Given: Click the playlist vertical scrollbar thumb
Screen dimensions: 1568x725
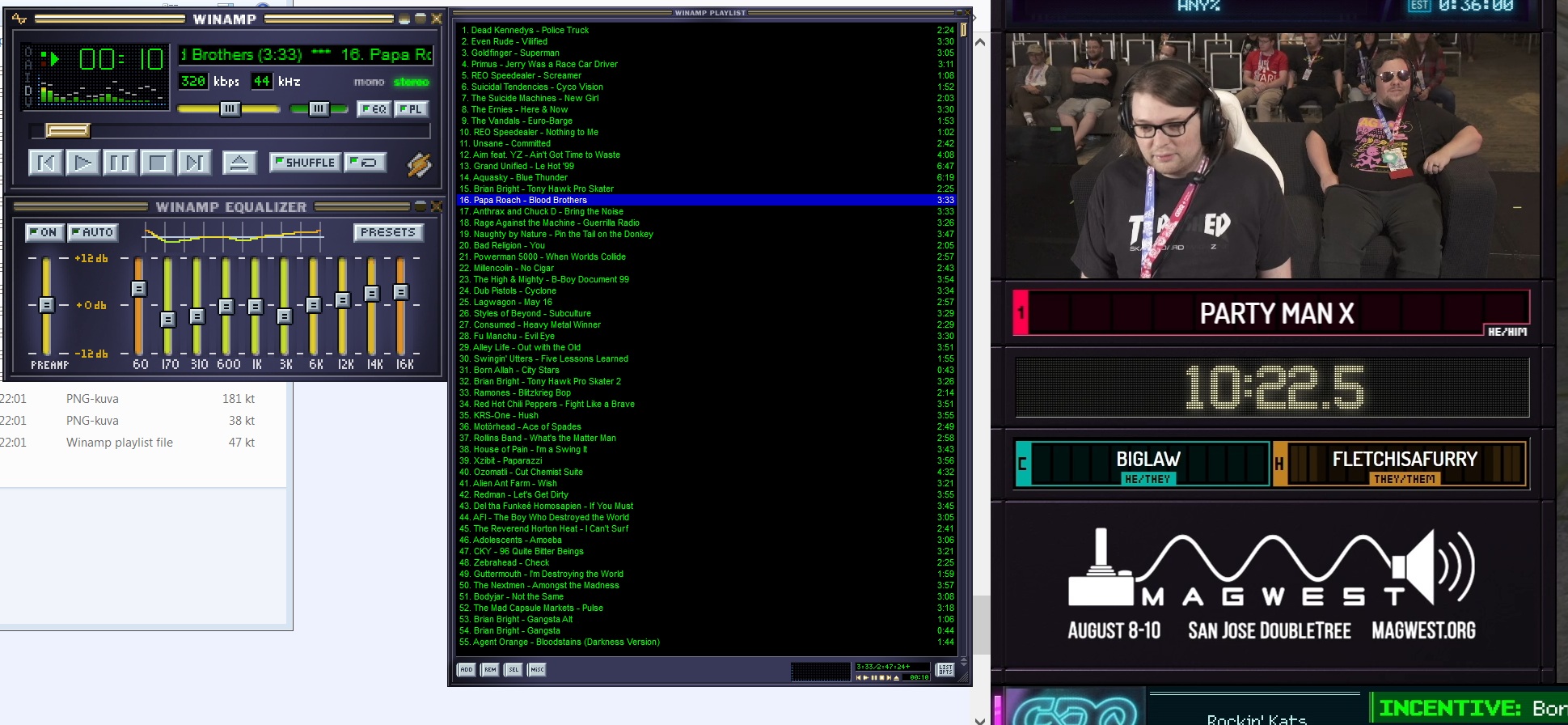Looking at the screenshot, I should [x=964, y=30].
